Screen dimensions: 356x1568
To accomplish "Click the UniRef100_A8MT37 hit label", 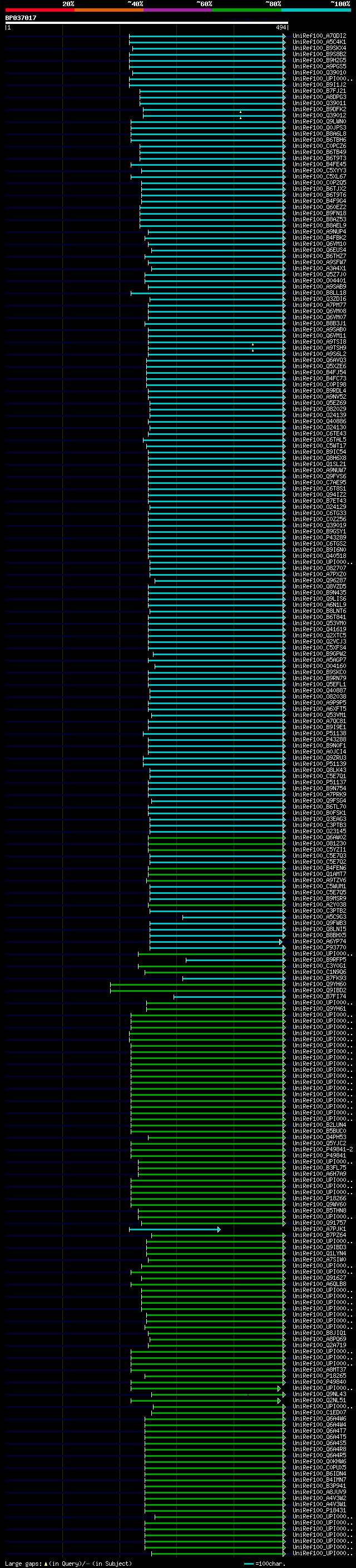I will tap(319, 1369).
